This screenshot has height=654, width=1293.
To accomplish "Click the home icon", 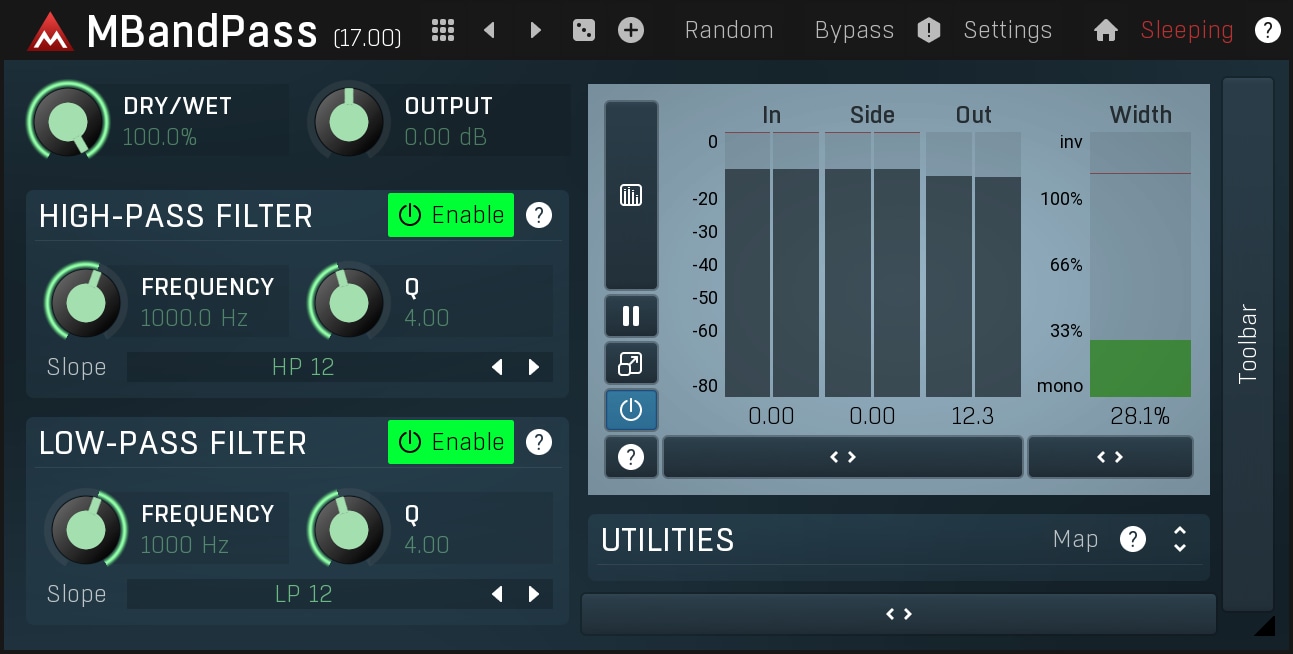I will [x=1106, y=31].
